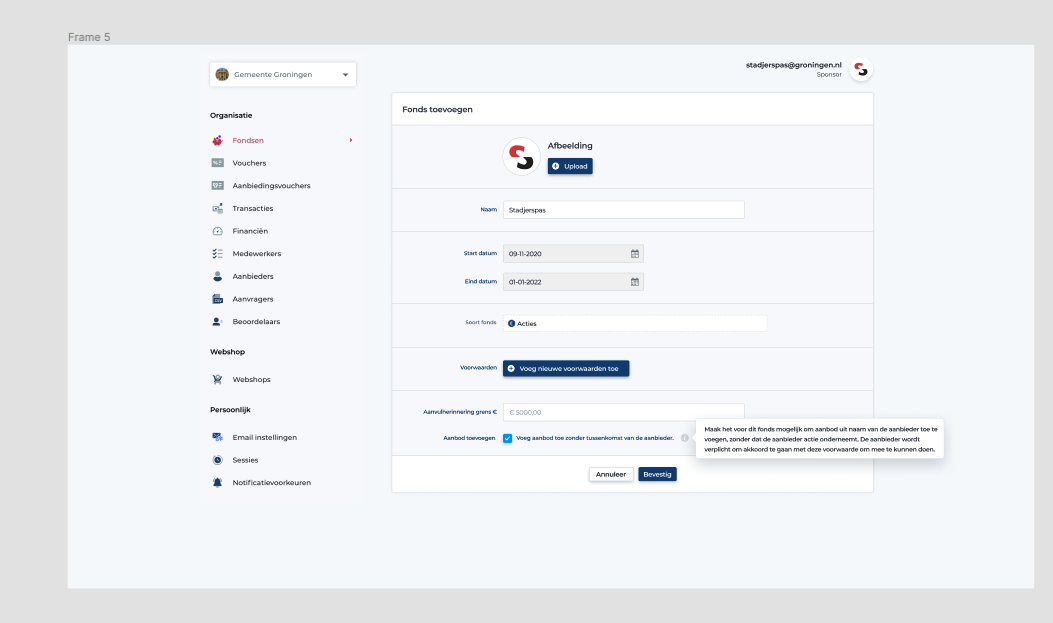
Task: Open the Soort fonds selection field
Action: coord(635,324)
